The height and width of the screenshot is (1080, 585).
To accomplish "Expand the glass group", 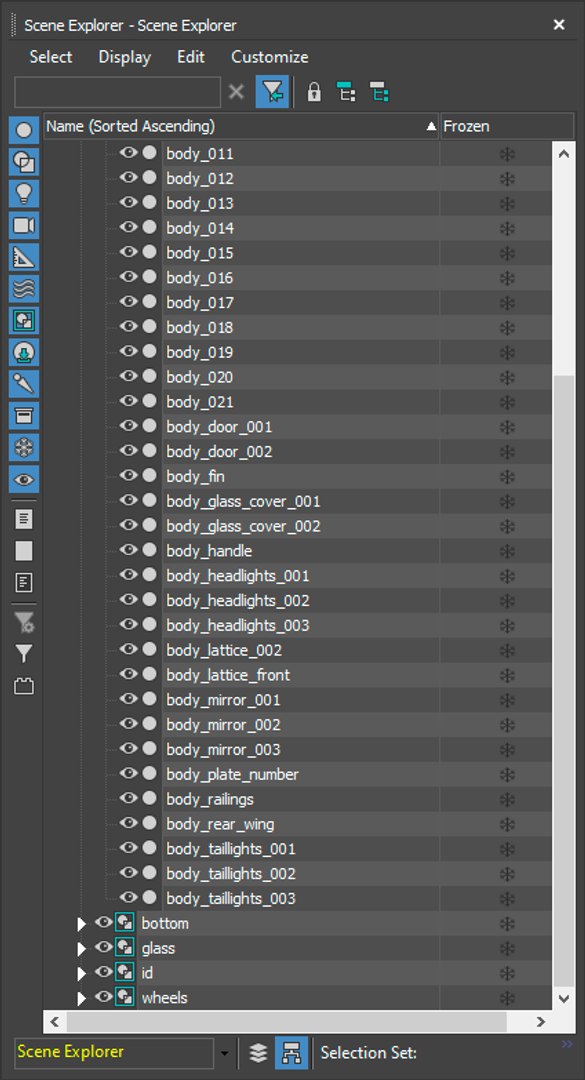I will (x=82, y=948).
